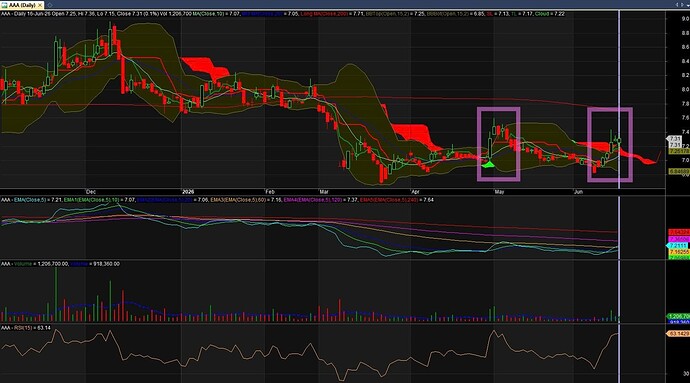Click the May label on date axis
The height and width of the screenshot is (383, 690).
click(x=499, y=192)
